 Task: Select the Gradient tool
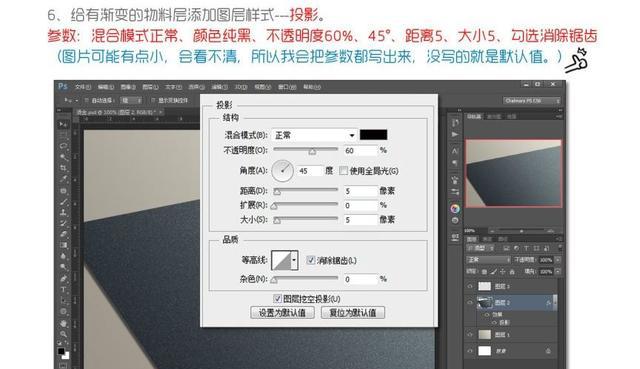(63, 245)
